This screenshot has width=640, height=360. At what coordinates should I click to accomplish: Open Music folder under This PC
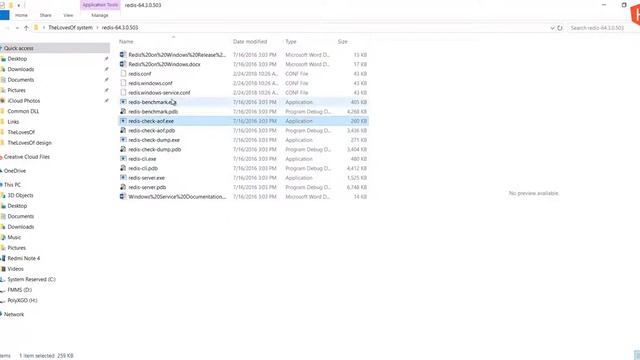[x=14, y=238]
